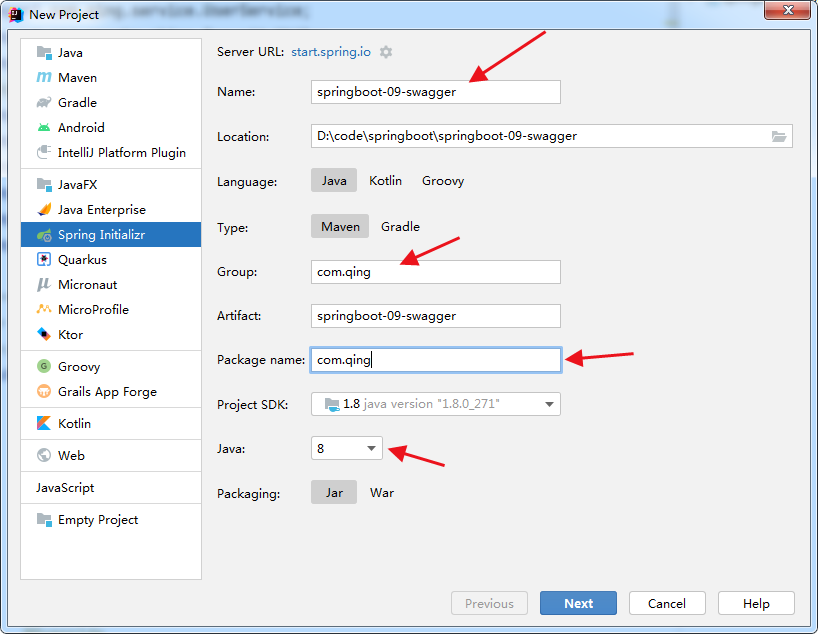The image size is (818, 634).
Task: Select Quarkus generator in sidebar
Action: pyautogui.click(x=111, y=259)
